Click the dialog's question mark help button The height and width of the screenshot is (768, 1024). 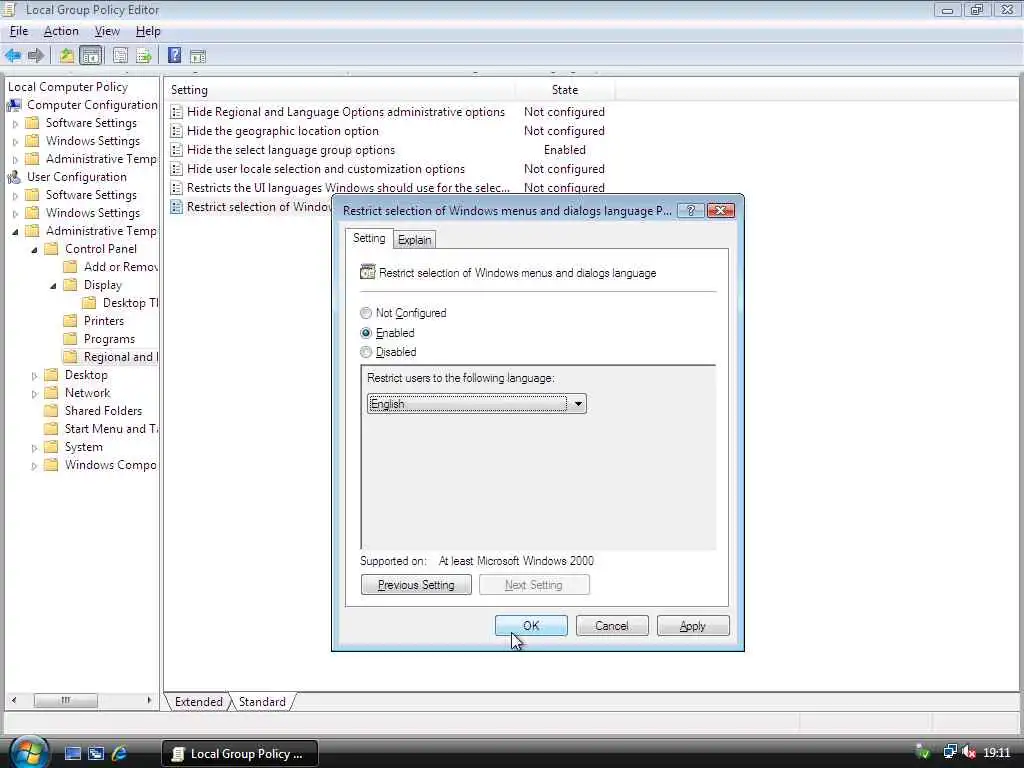point(690,210)
